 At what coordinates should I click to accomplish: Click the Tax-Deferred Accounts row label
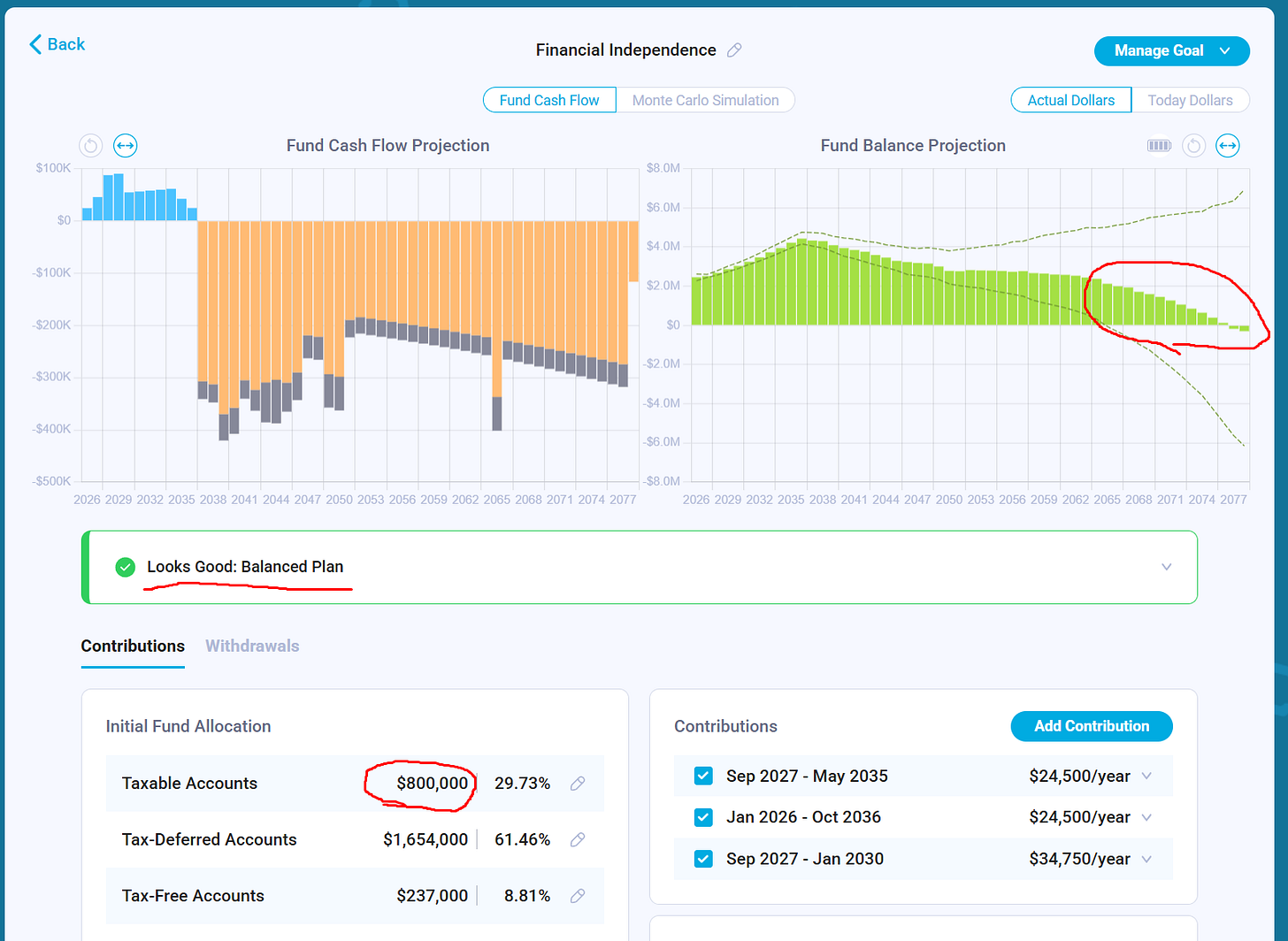(x=209, y=839)
